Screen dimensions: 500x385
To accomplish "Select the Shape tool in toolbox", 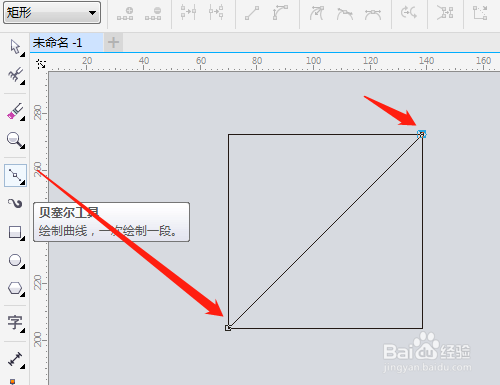I will click(x=15, y=75).
